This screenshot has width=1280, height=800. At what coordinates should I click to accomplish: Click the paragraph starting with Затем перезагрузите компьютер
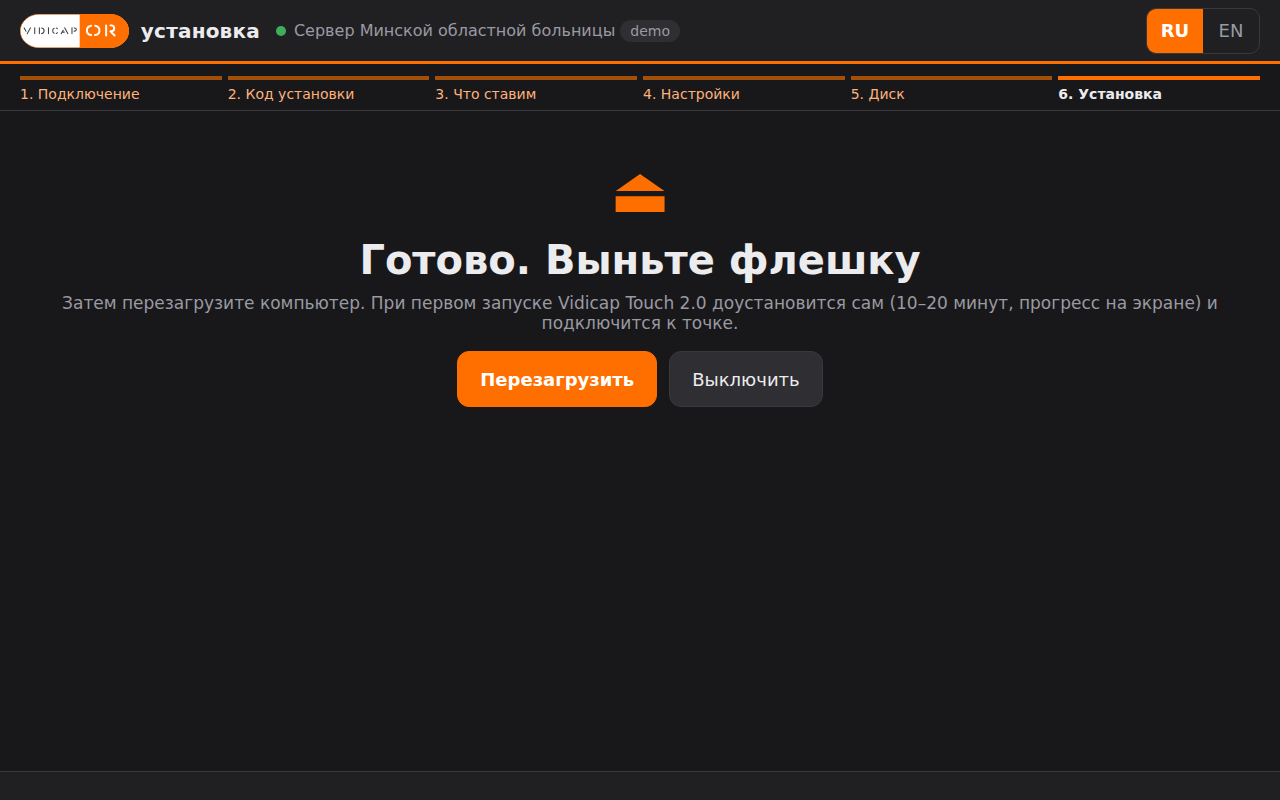point(640,313)
